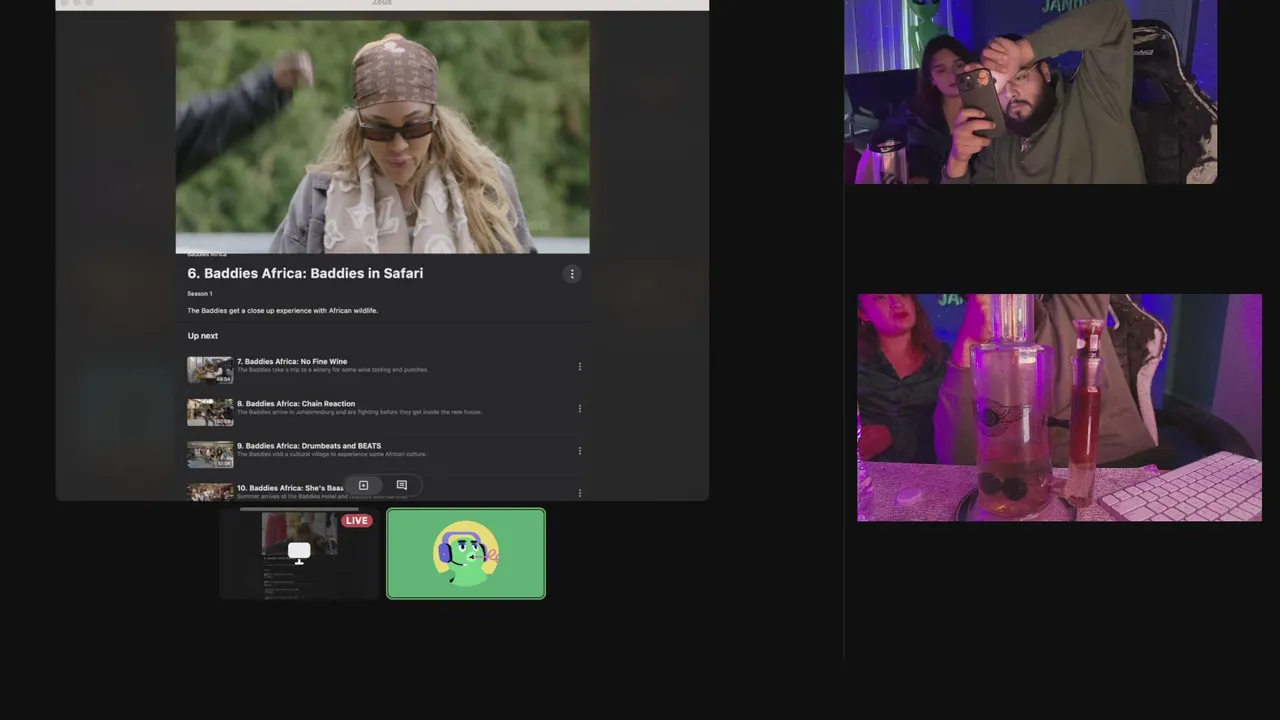Click the winery trip description under No Fine Wine

(332, 370)
